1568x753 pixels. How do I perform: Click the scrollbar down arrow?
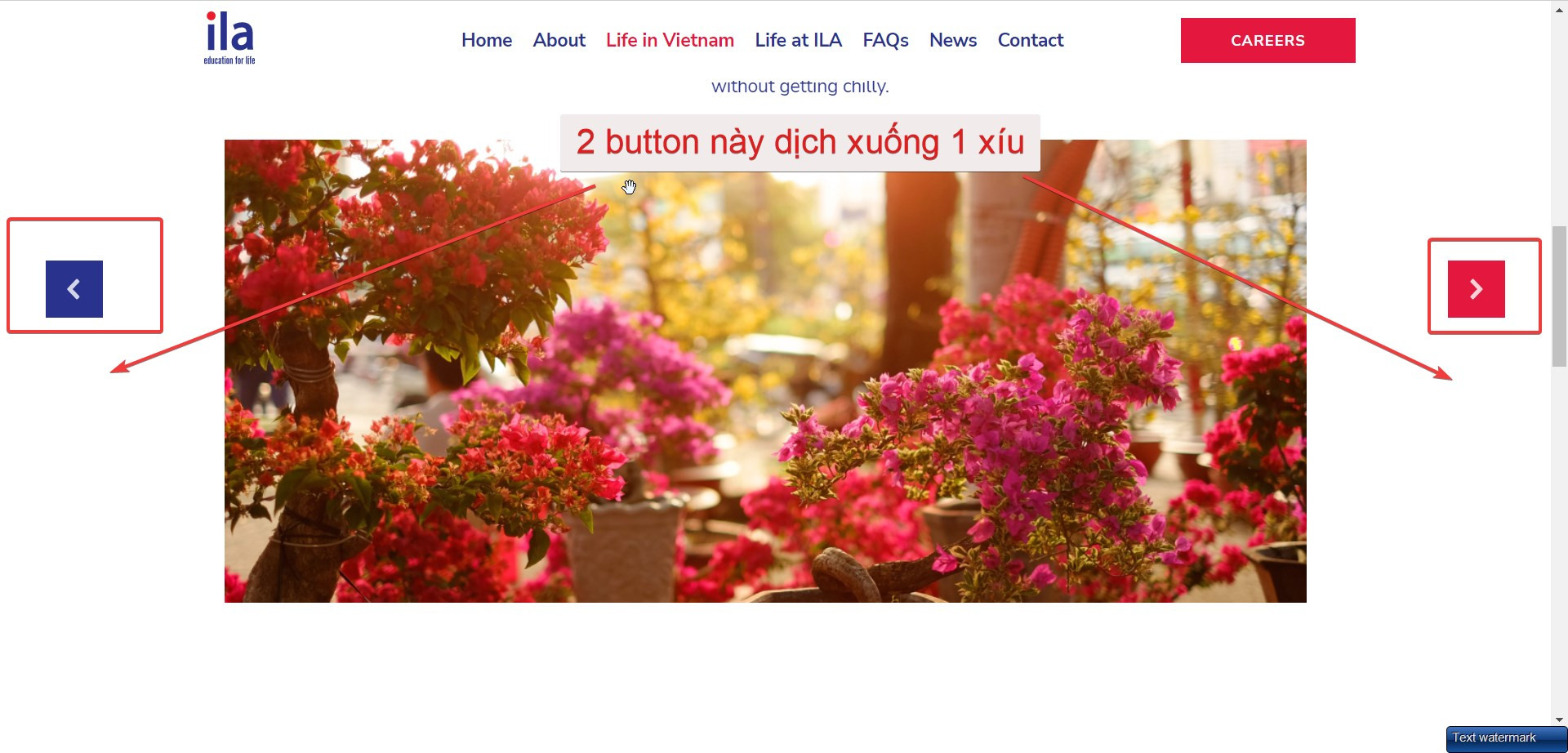(x=1559, y=720)
